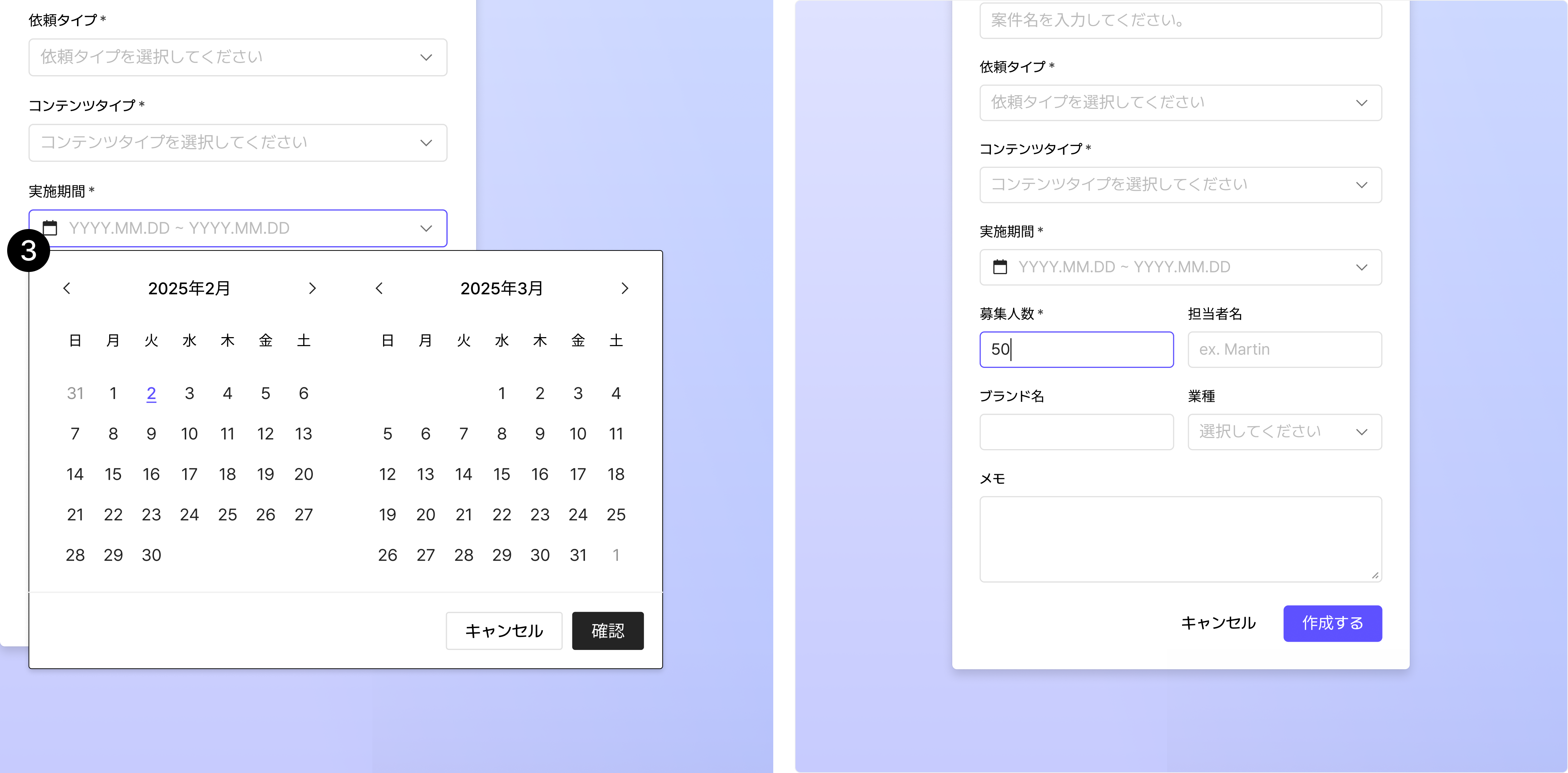Viewport: 1568px width, 773px height.
Task: Go to previous month from 2025年2月
Action: pos(67,288)
